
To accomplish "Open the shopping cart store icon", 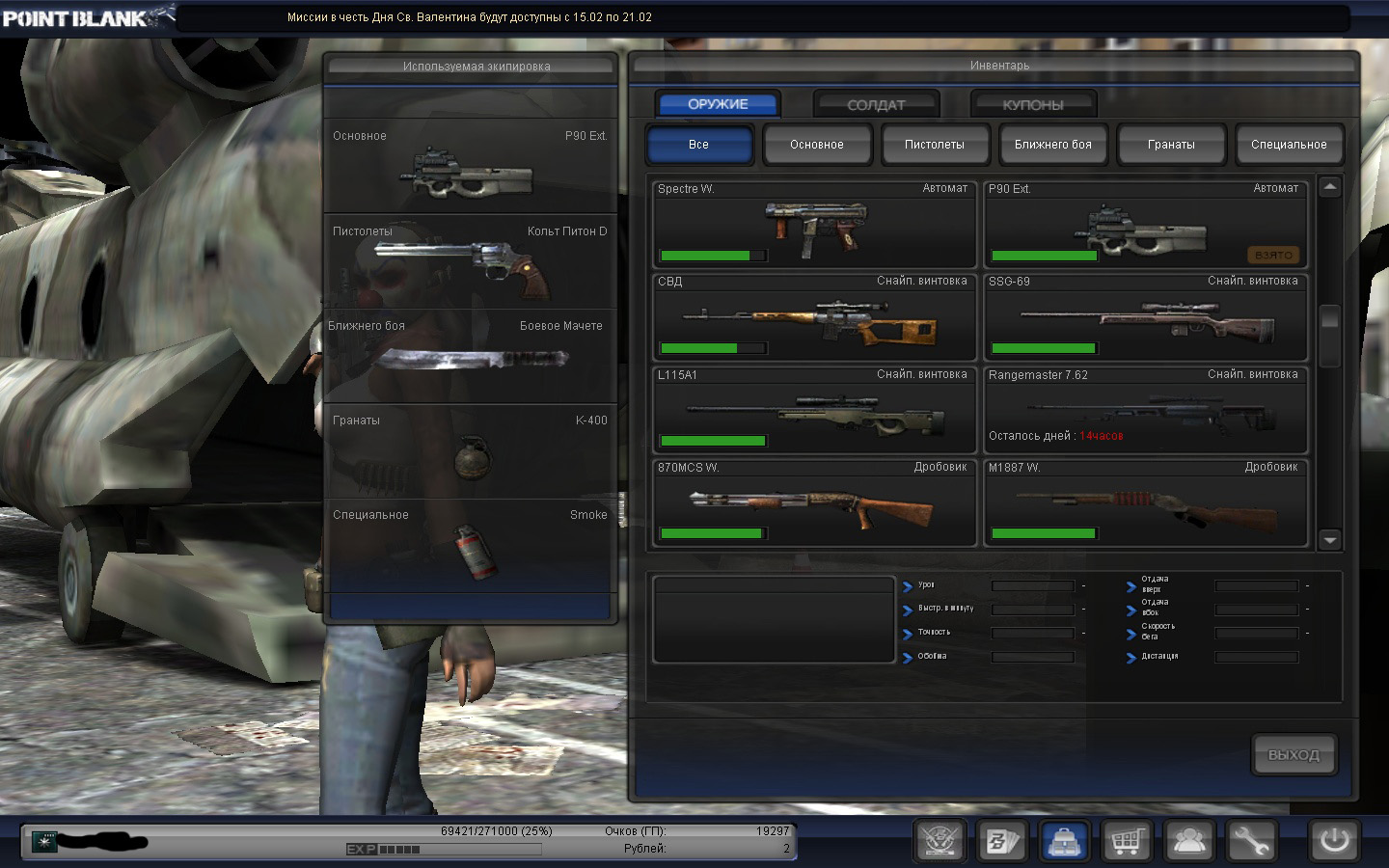I will pos(1127,841).
